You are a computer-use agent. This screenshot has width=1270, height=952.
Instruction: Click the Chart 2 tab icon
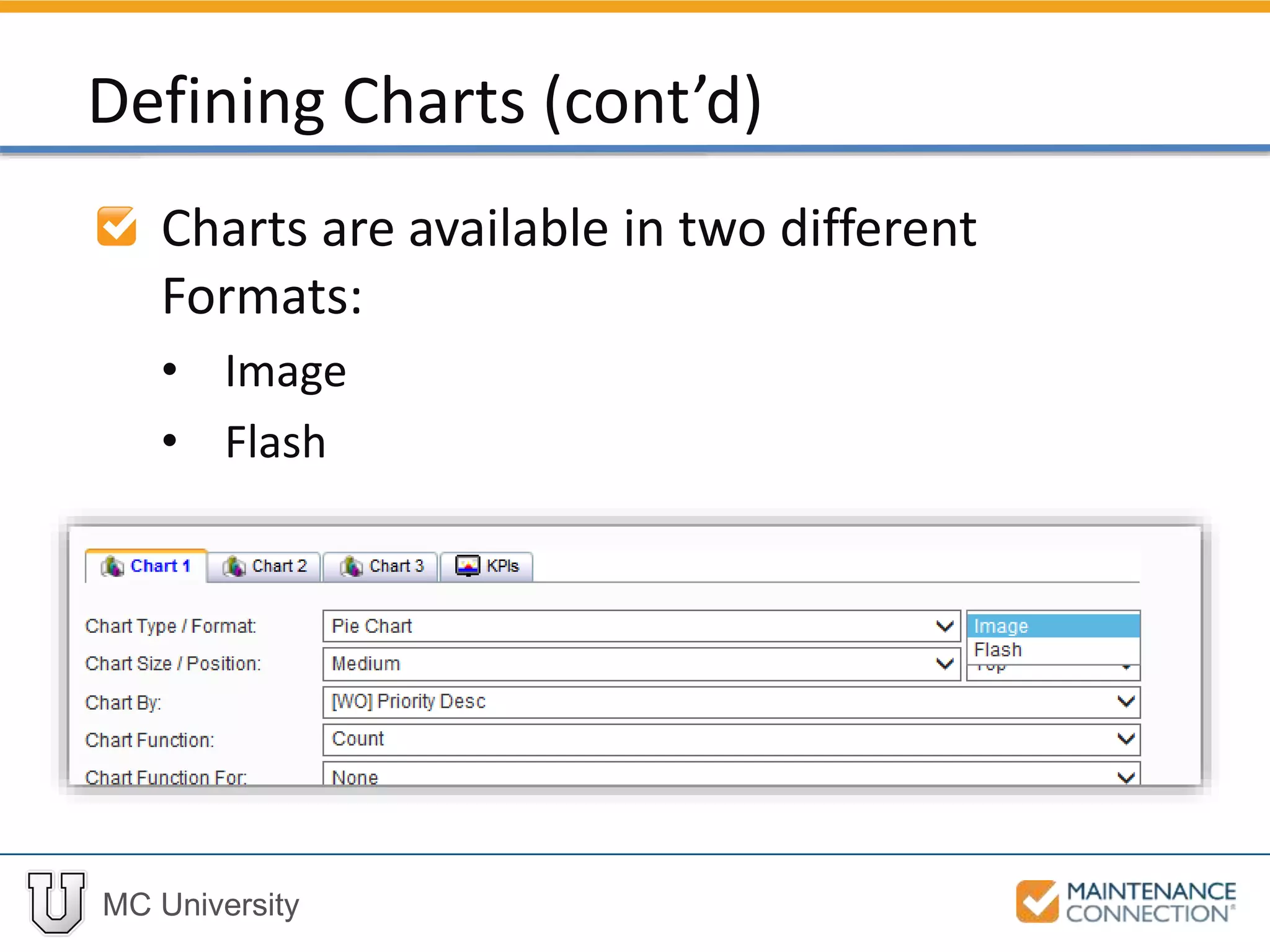[x=234, y=566]
